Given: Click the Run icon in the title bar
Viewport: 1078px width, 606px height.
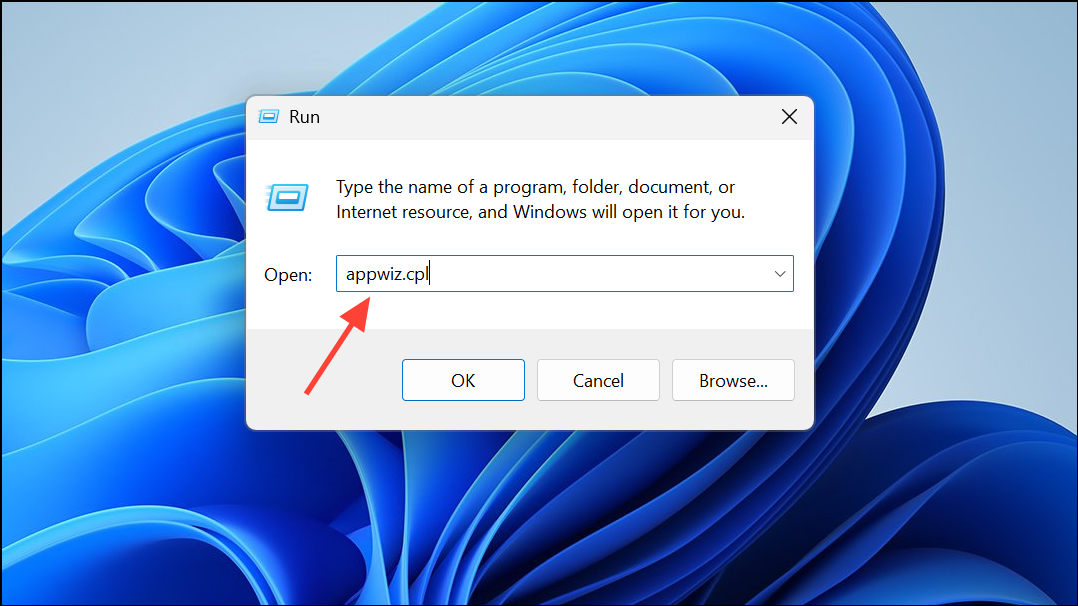Looking at the screenshot, I should click(268, 116).
